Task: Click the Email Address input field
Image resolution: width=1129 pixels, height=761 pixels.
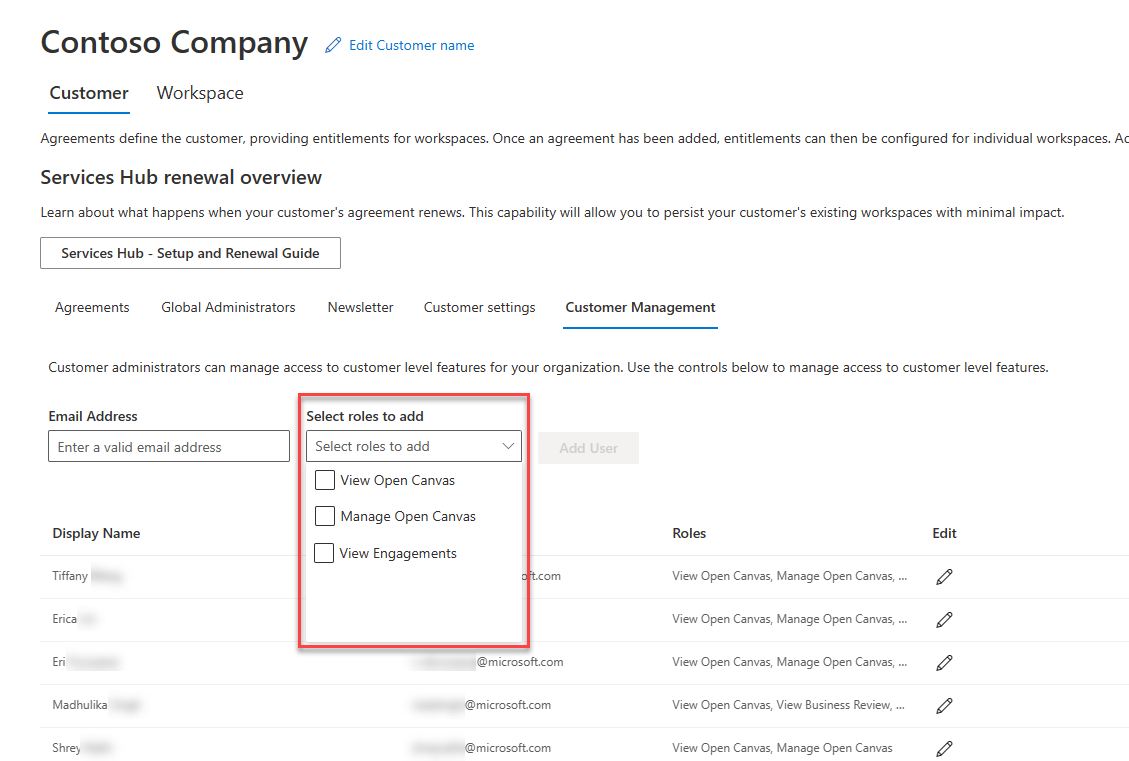Action: tap(168, 446)
